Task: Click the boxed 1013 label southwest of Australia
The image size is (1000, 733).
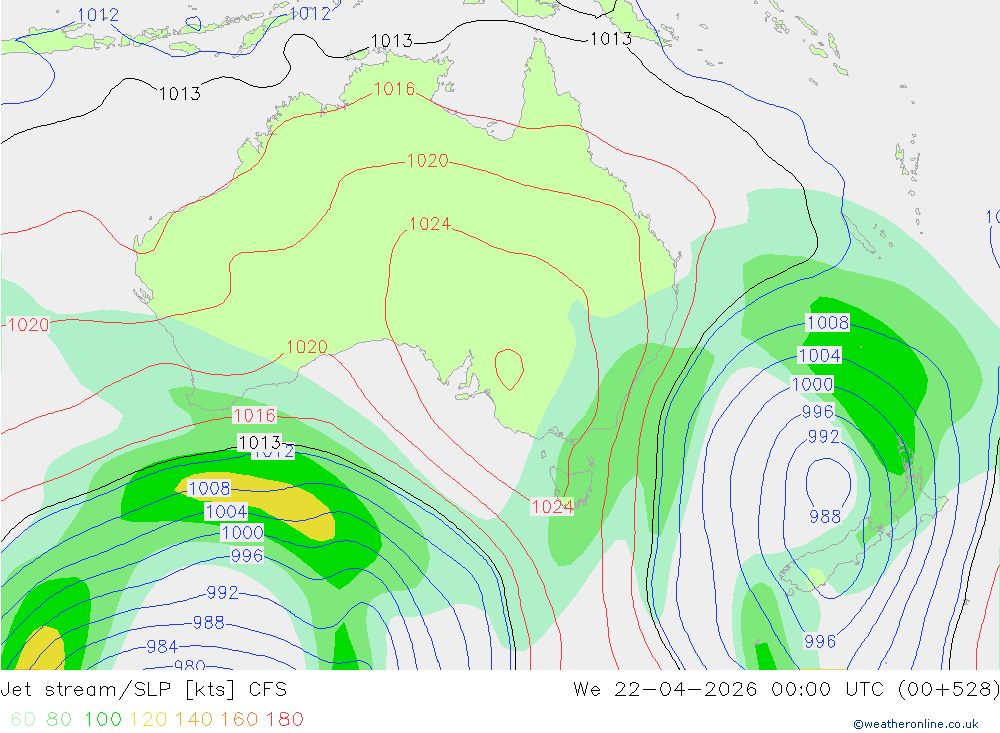Action: pos(260,442)
